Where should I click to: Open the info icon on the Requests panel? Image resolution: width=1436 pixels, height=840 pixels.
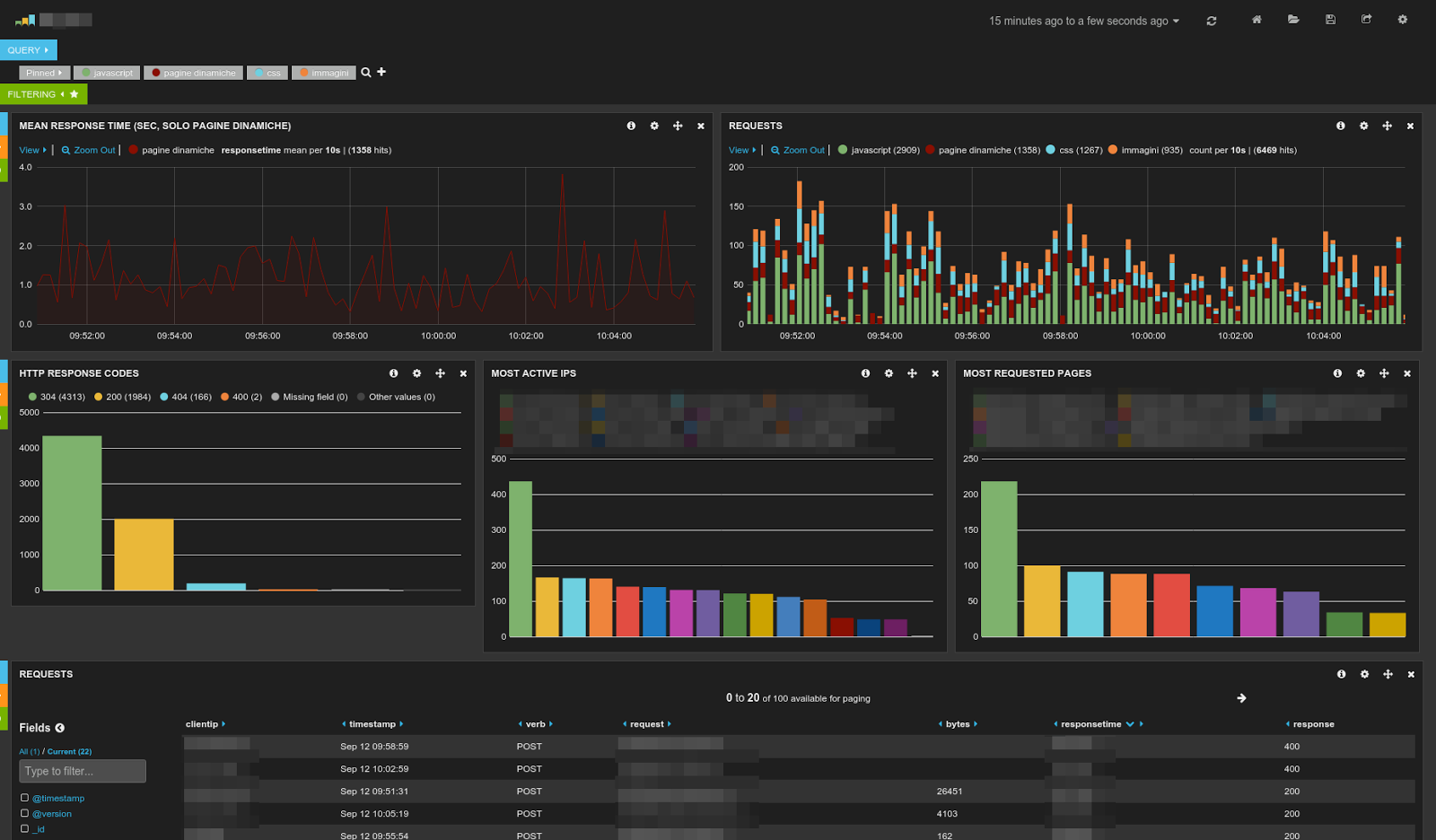[1341, 126]
